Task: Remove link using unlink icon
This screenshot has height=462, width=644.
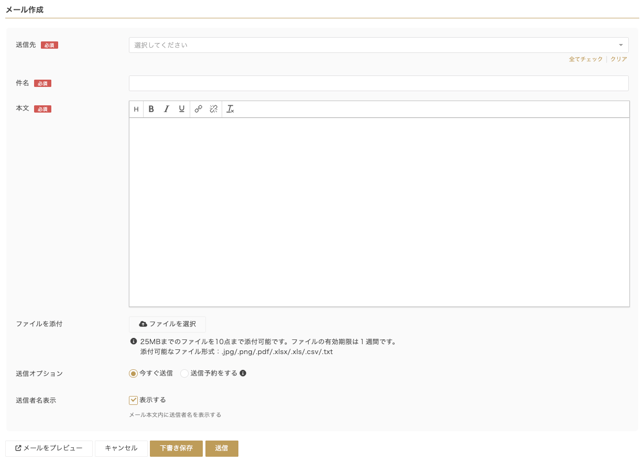Action: click(x=214, y=109)
